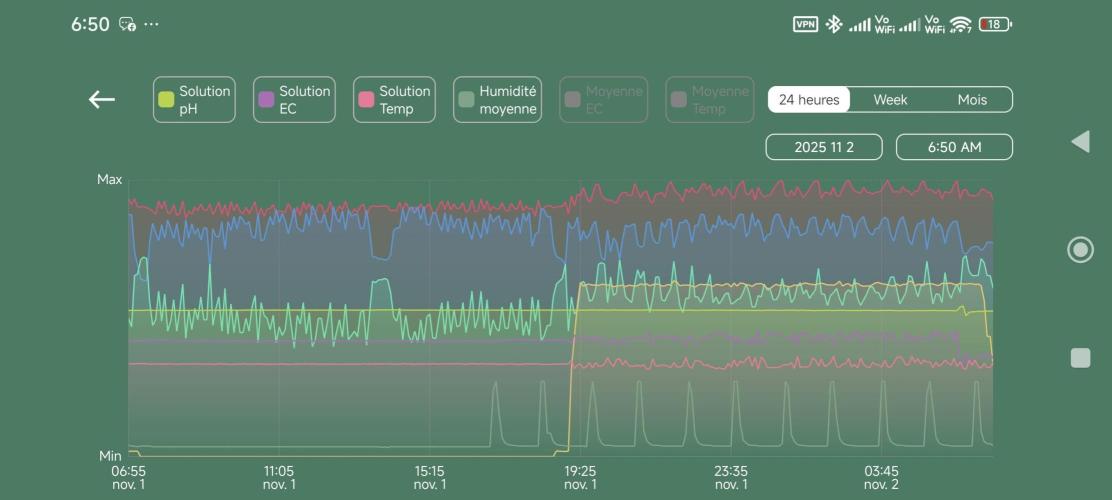The image size is (1112, 500).
Task: Tap the Bluetooth status icon
Action: [x=834, y=24]
